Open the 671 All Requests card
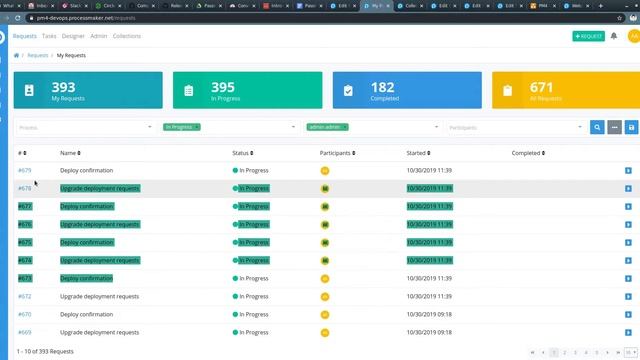Screen dimensions: 640x360 (566, 90)
